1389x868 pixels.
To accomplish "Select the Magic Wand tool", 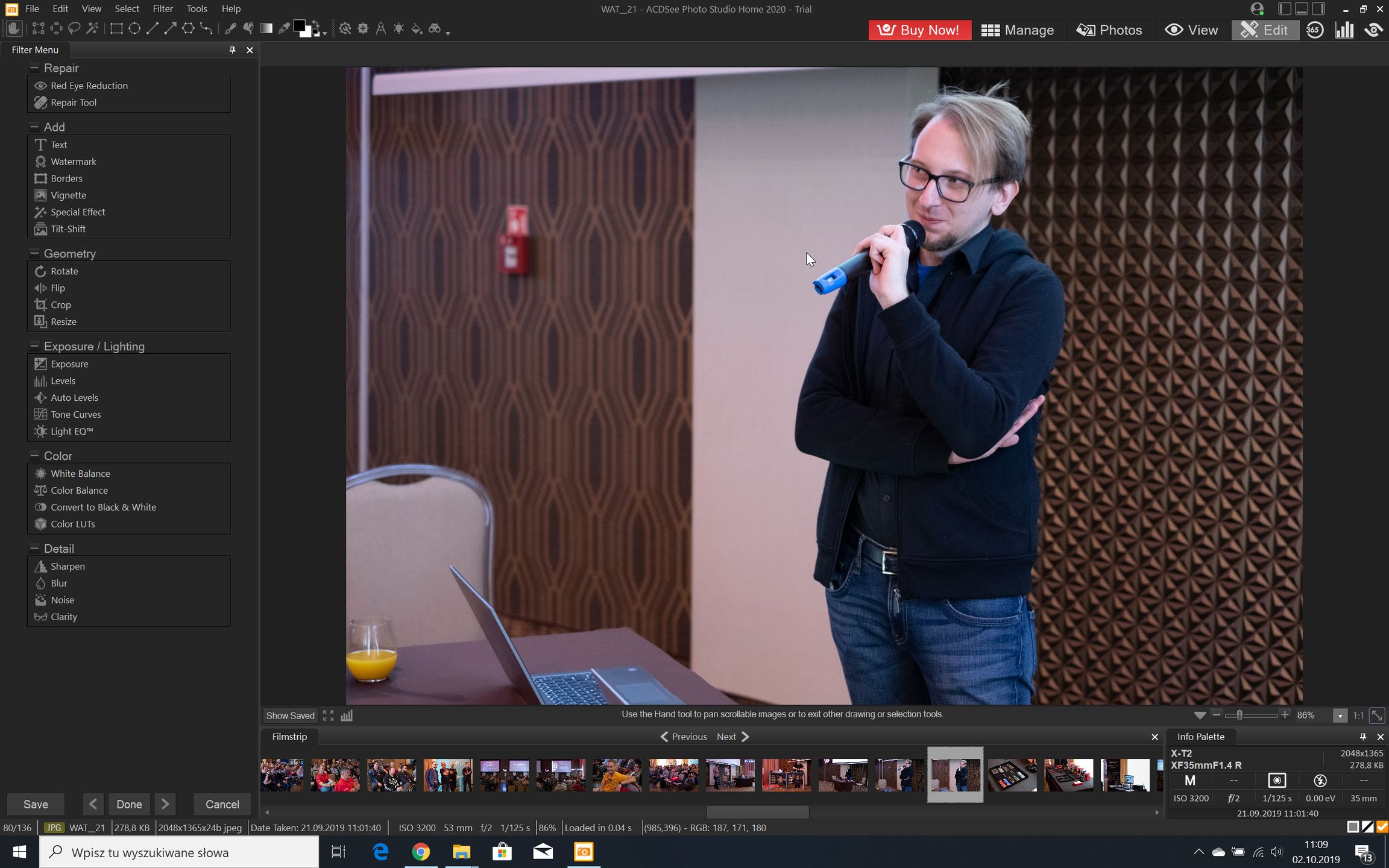I will 92,28.
